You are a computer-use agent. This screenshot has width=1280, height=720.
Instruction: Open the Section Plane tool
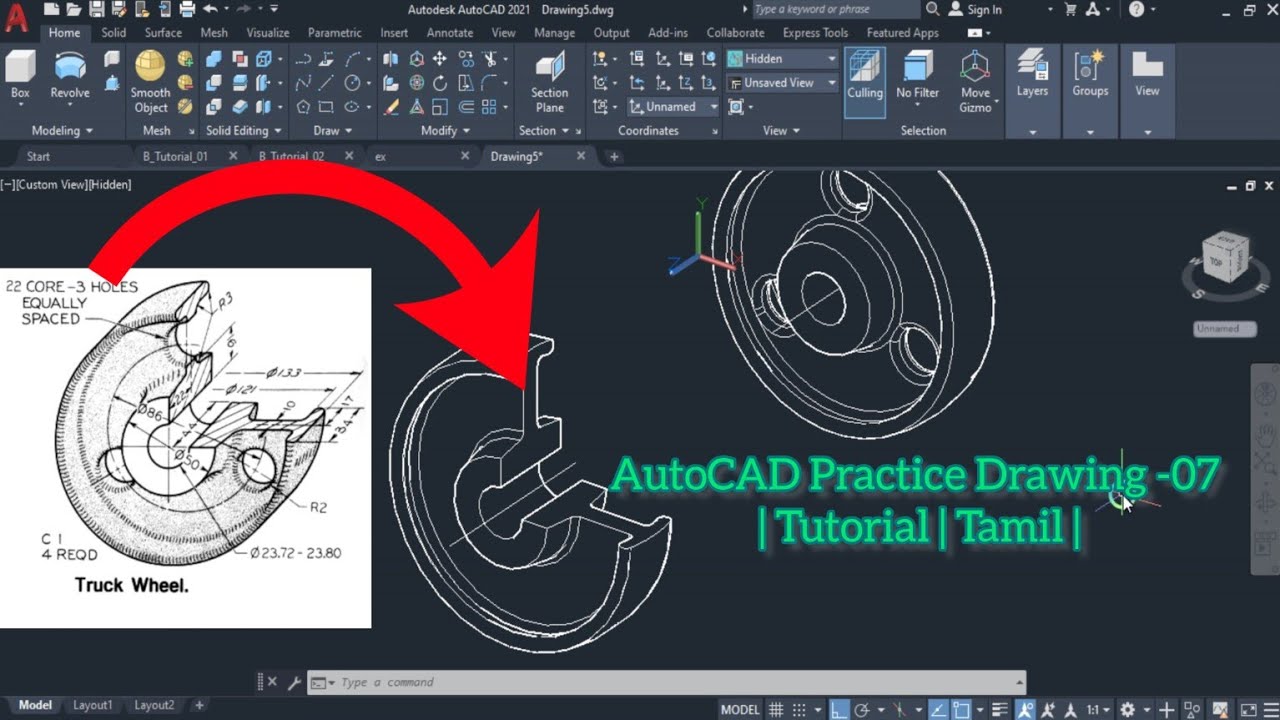[x=549, y=82]
